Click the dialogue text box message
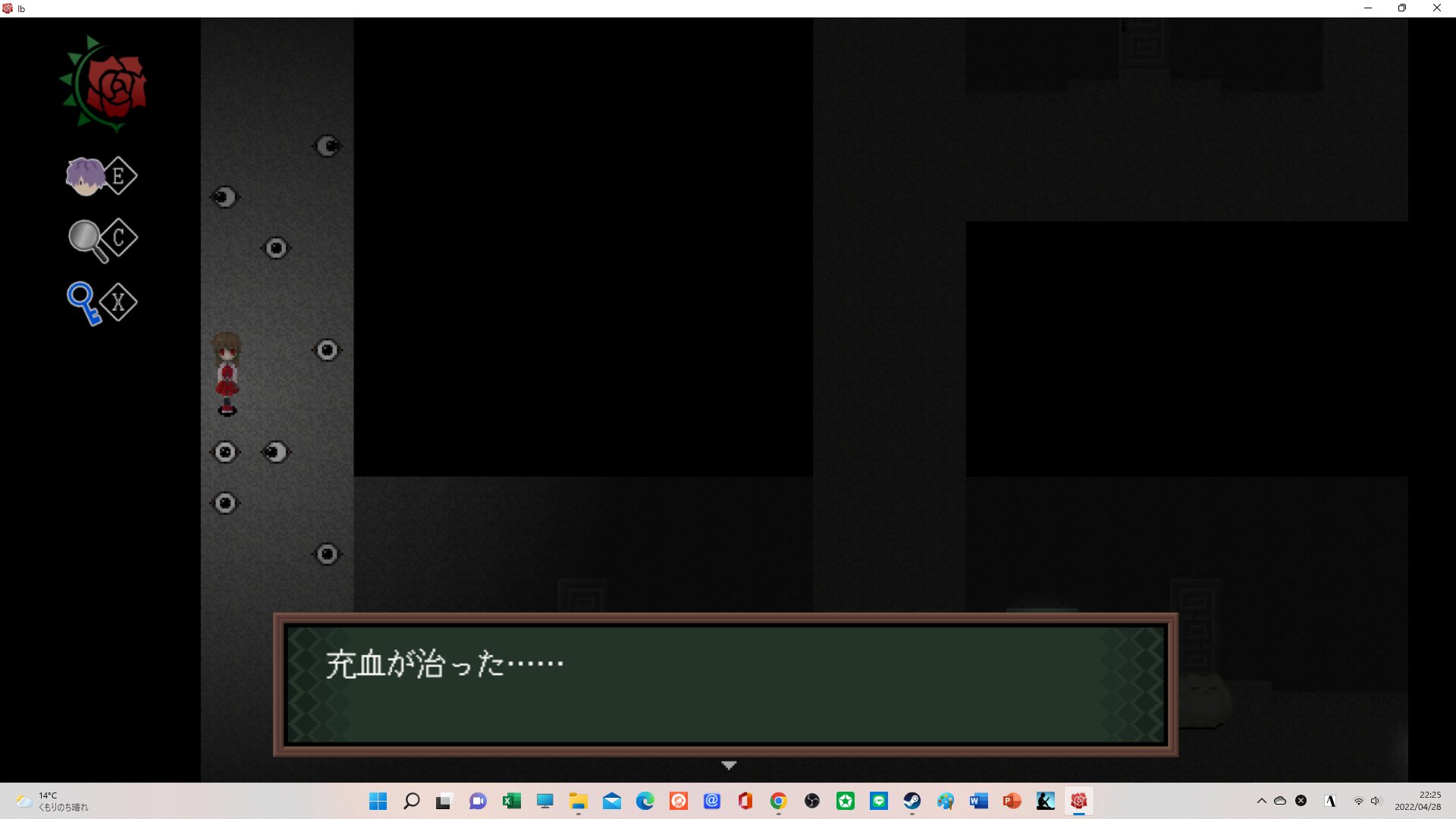The width and height of the screenshot is (1456, 819). [444, 664]
